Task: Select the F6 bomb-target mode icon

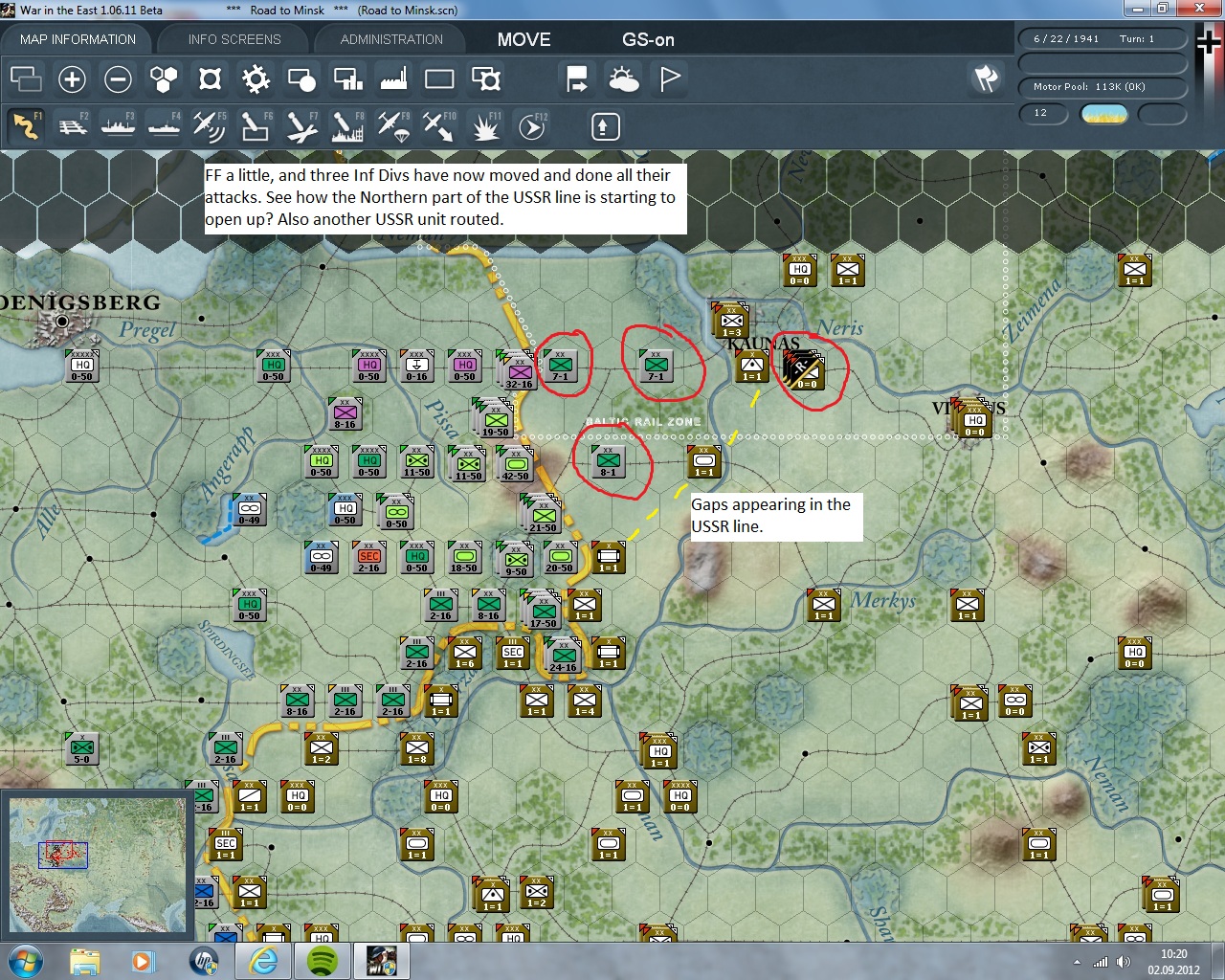Action: 256,126
